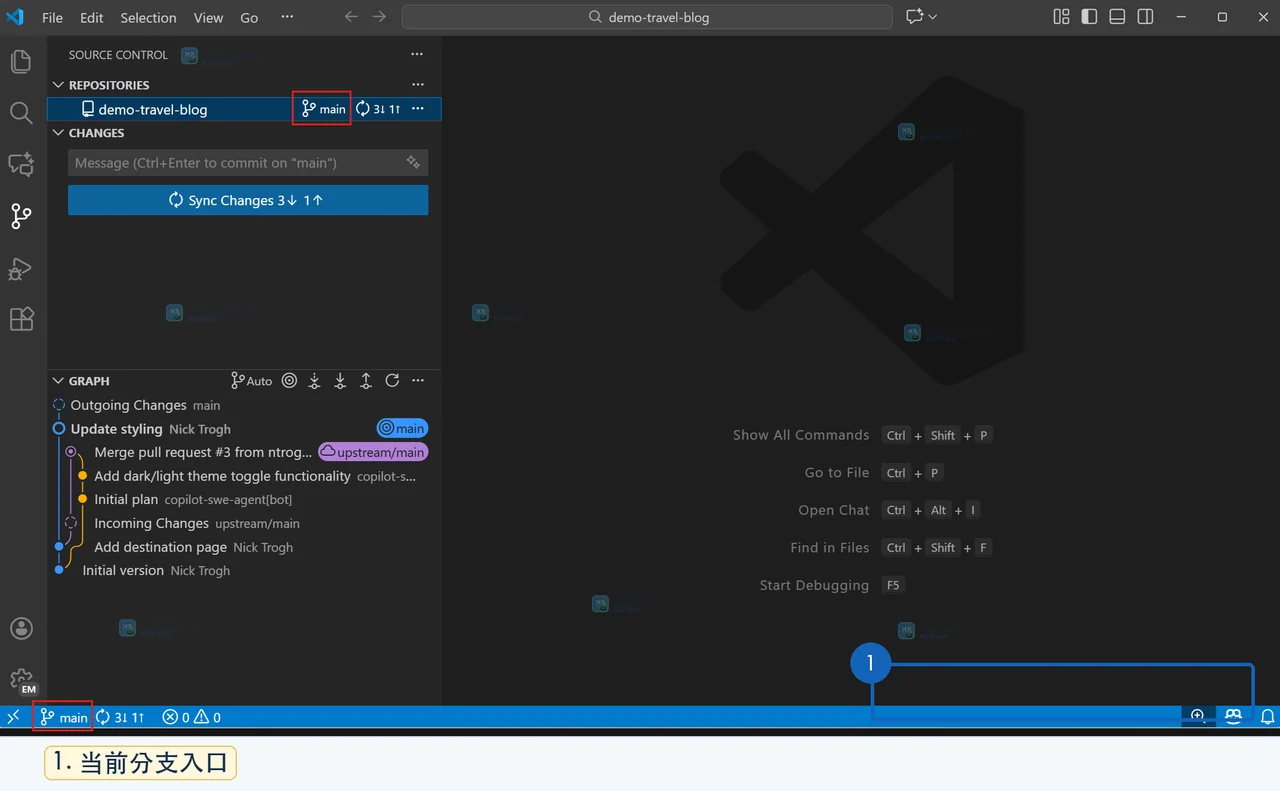Select the demo-travel-blog repository row
This screenshot has width=1280, height=791.
point(244,109)
